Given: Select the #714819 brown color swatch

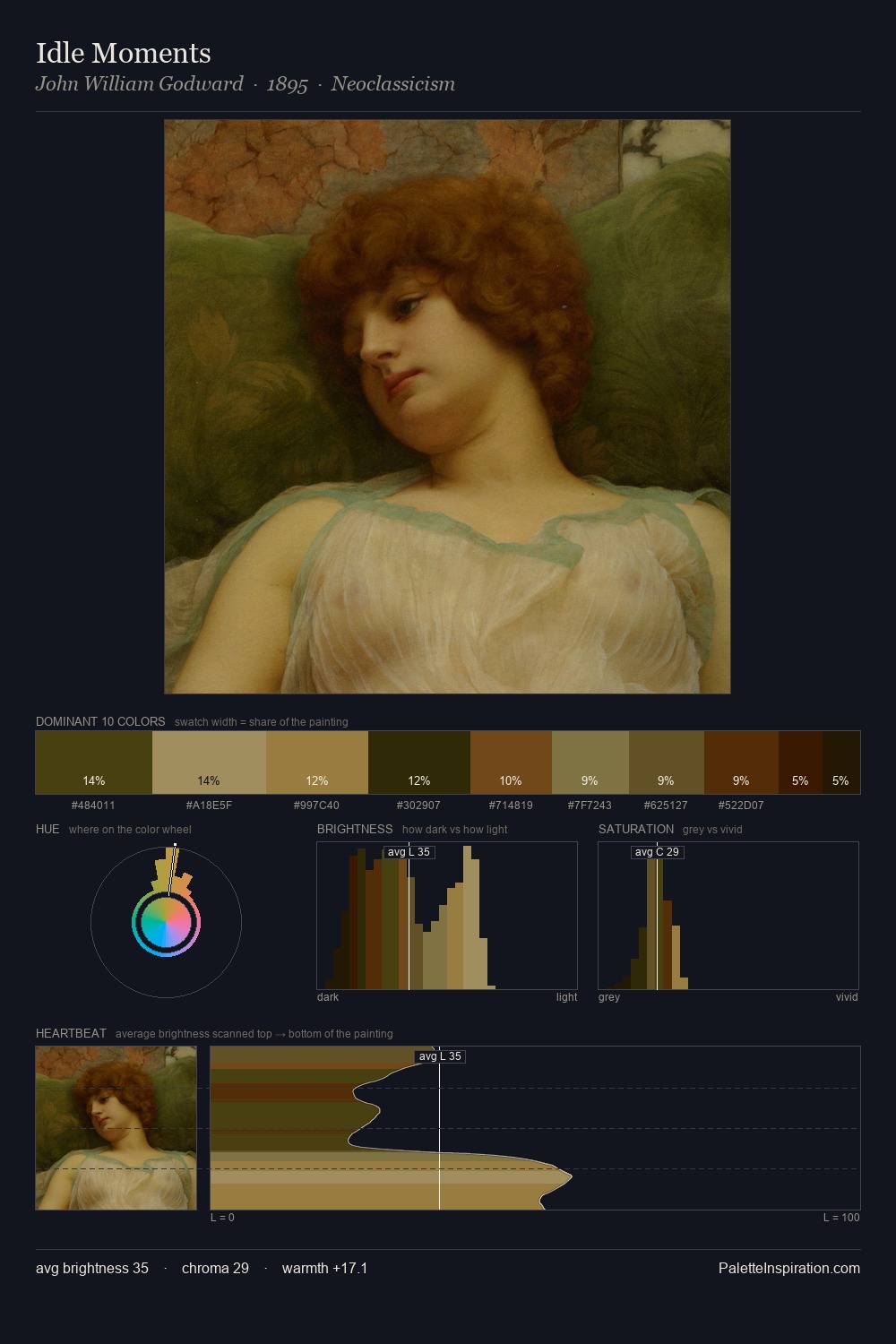Looking at the screenshot, I should point(511,762).
